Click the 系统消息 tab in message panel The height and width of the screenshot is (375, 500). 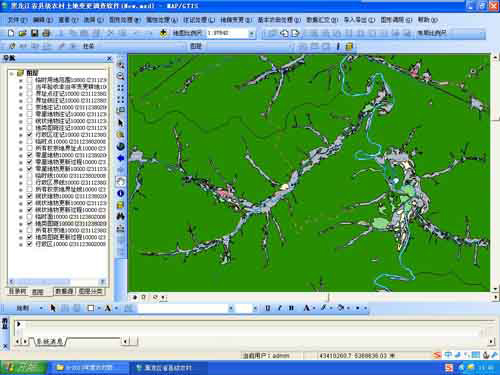click(x=49, y=341)
